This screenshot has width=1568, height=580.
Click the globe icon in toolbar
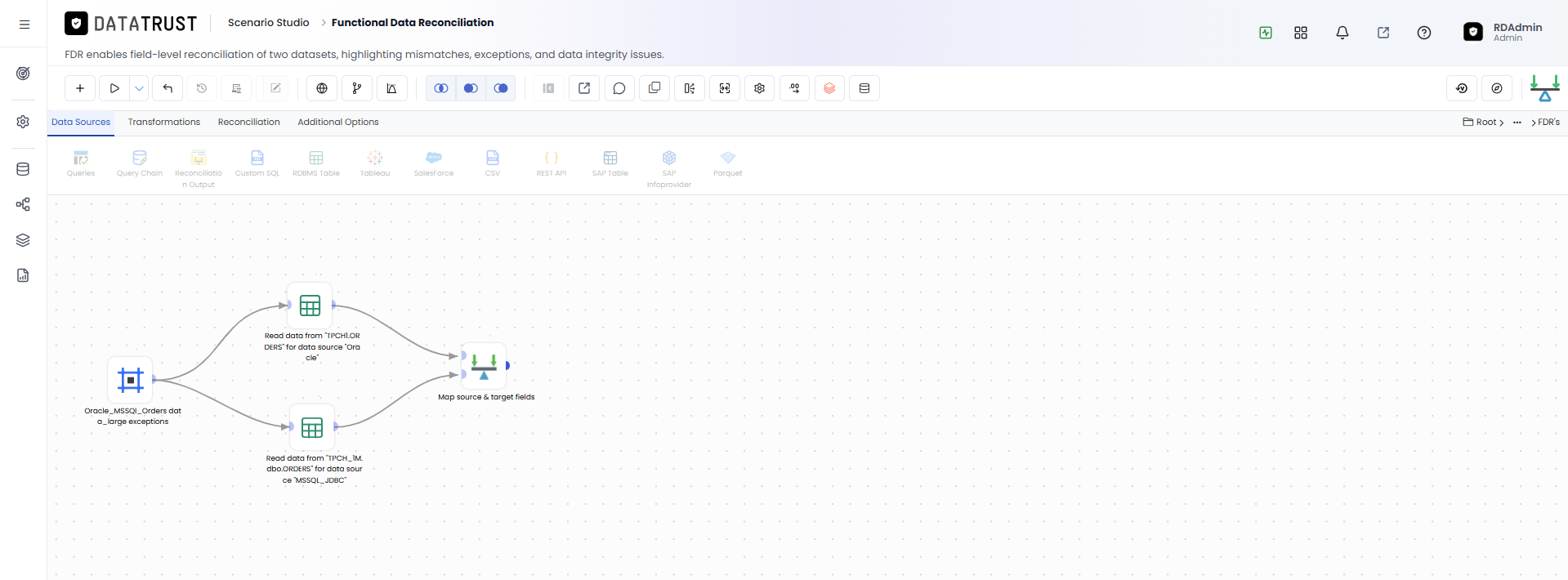point(322,88)
